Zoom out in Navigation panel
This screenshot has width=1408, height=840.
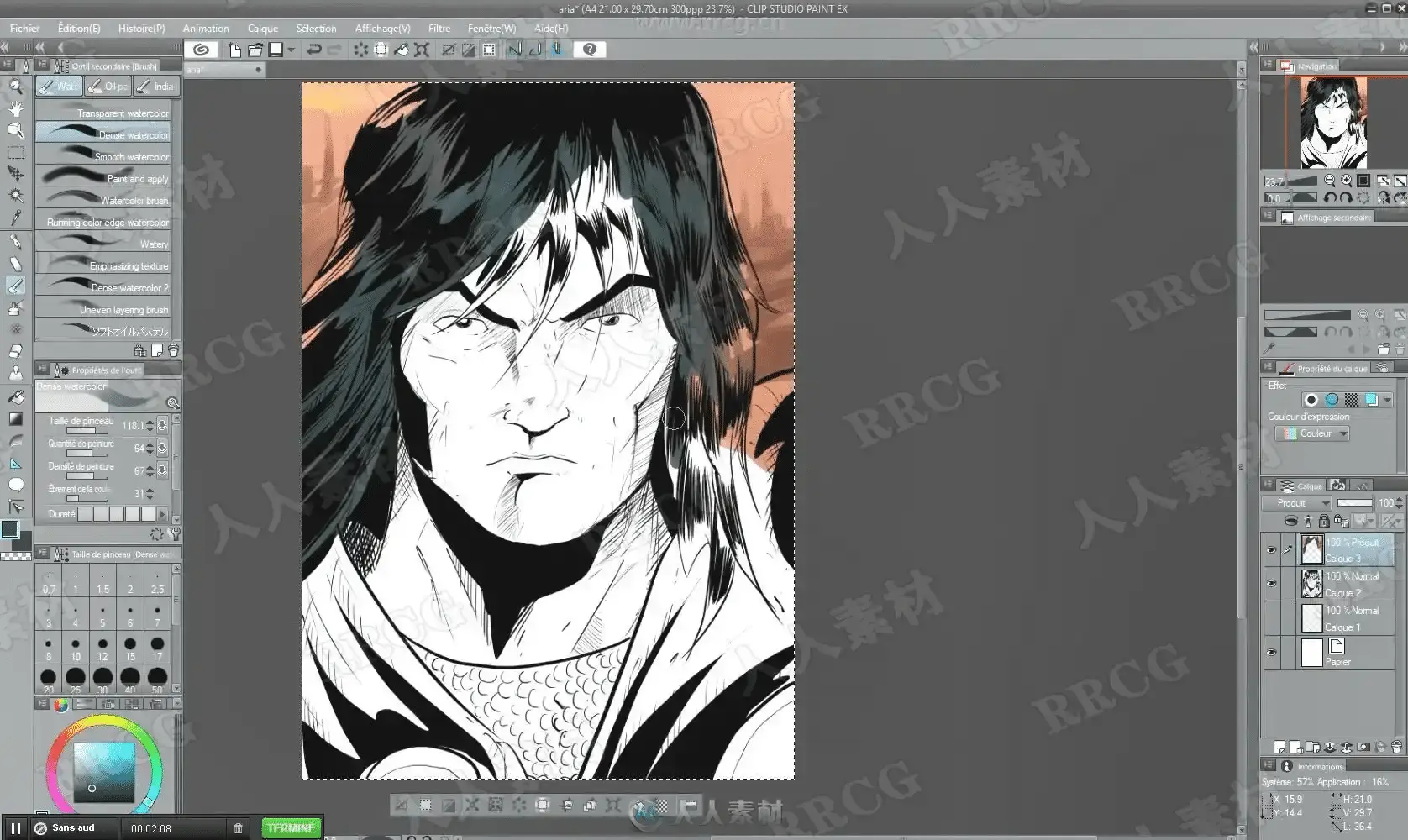[x=1330, y=181]
